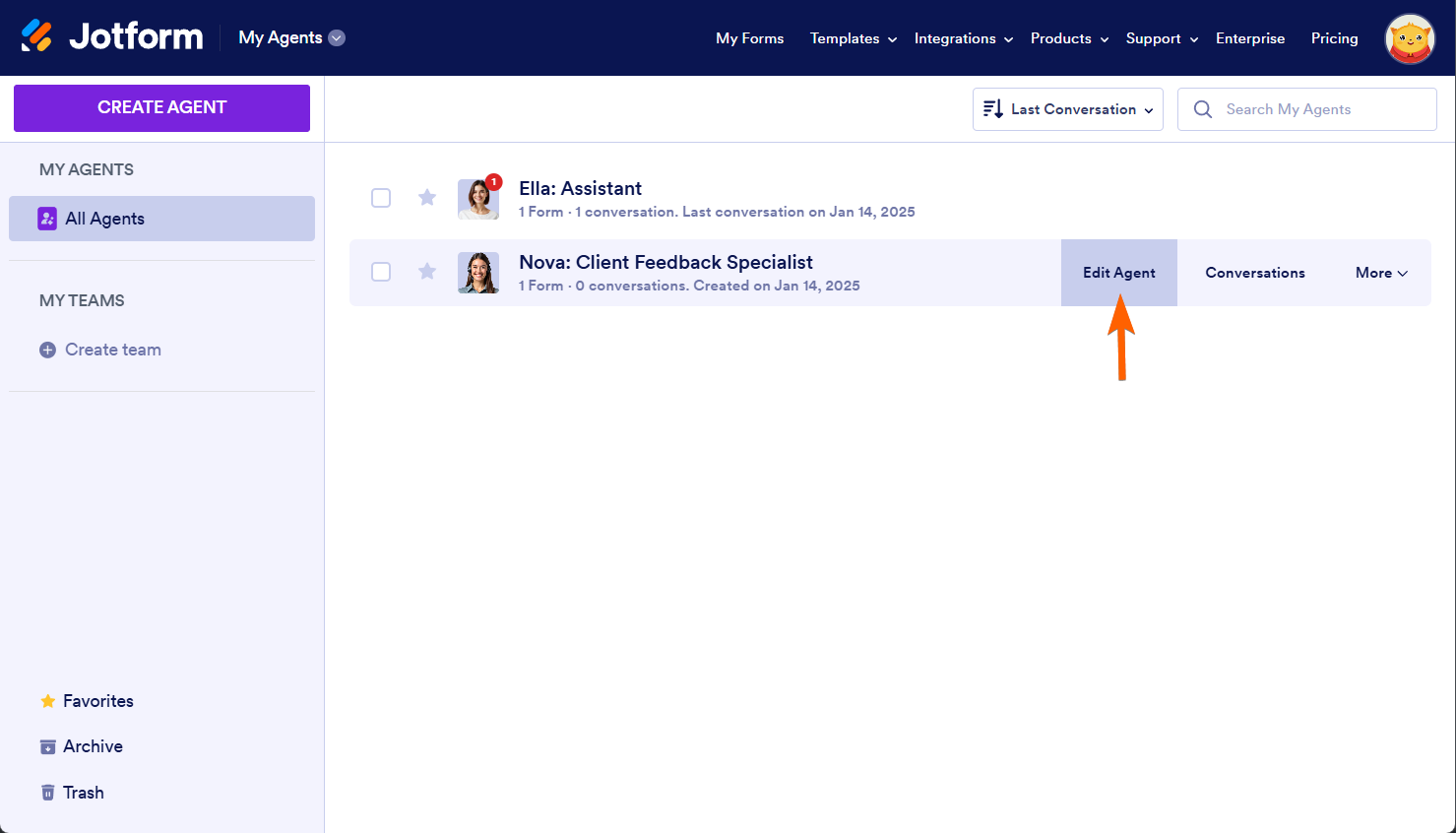Open the Ella: Assistant agent title
This screenshot has width=1456, height=833.
(x=581, y=188)
